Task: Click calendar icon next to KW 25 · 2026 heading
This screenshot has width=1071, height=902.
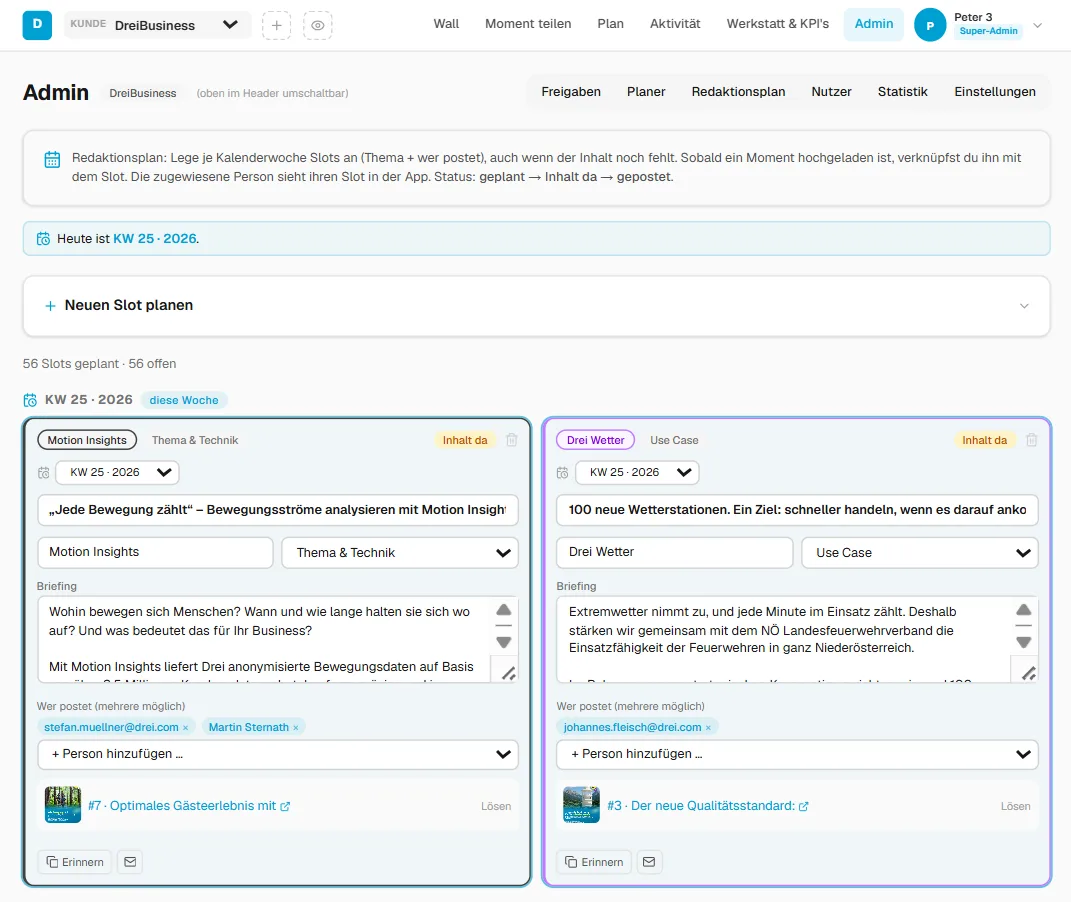Action: point(30,400)
